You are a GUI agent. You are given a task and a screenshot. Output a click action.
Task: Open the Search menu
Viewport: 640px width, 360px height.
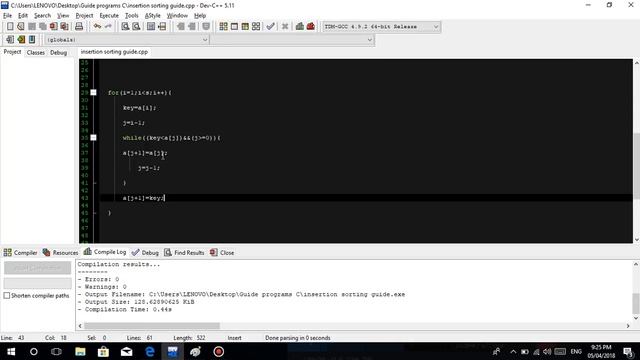[42, 16]
